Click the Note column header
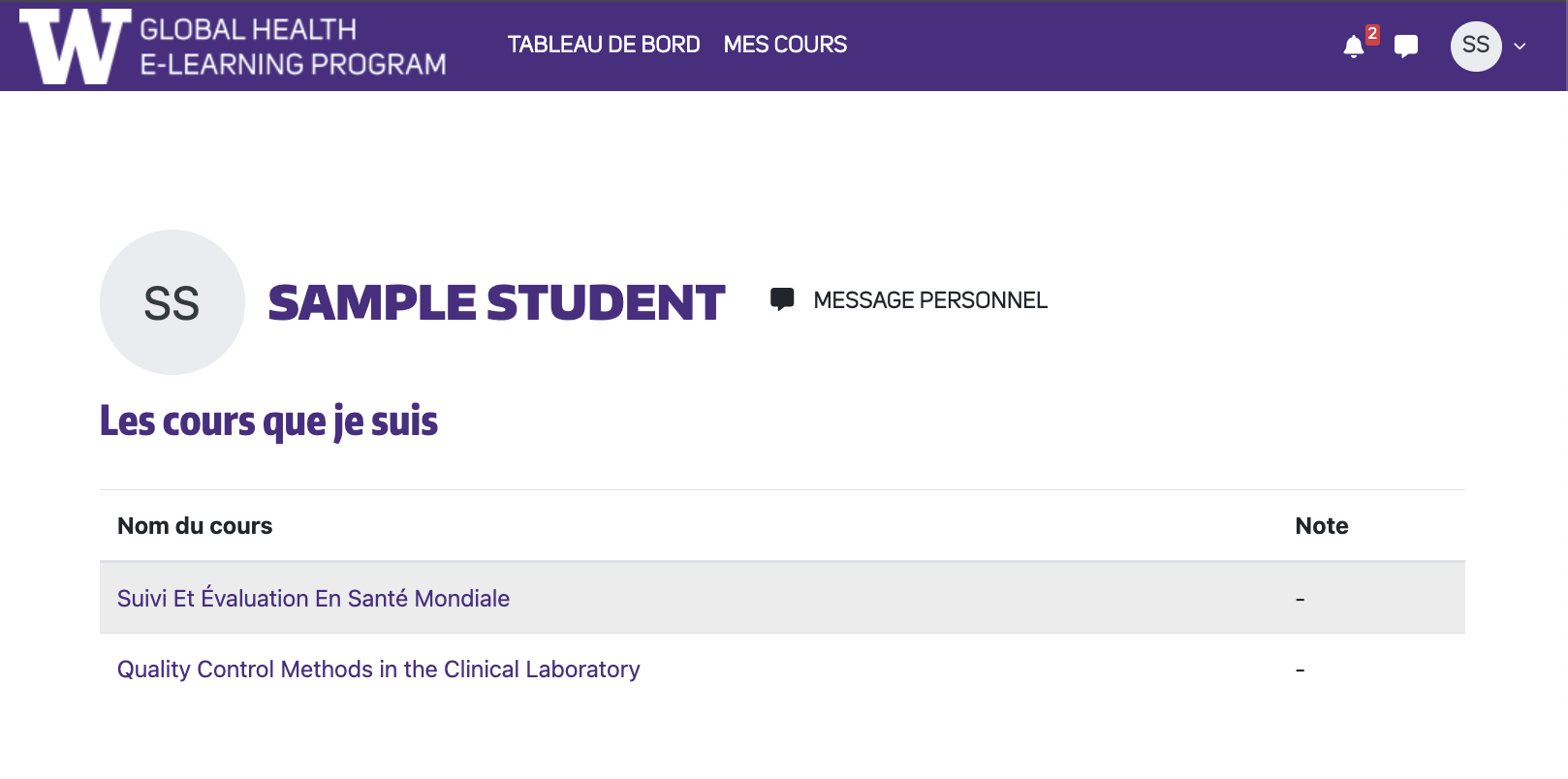Screen dimensions: 1568x779 coord(1321,526)
